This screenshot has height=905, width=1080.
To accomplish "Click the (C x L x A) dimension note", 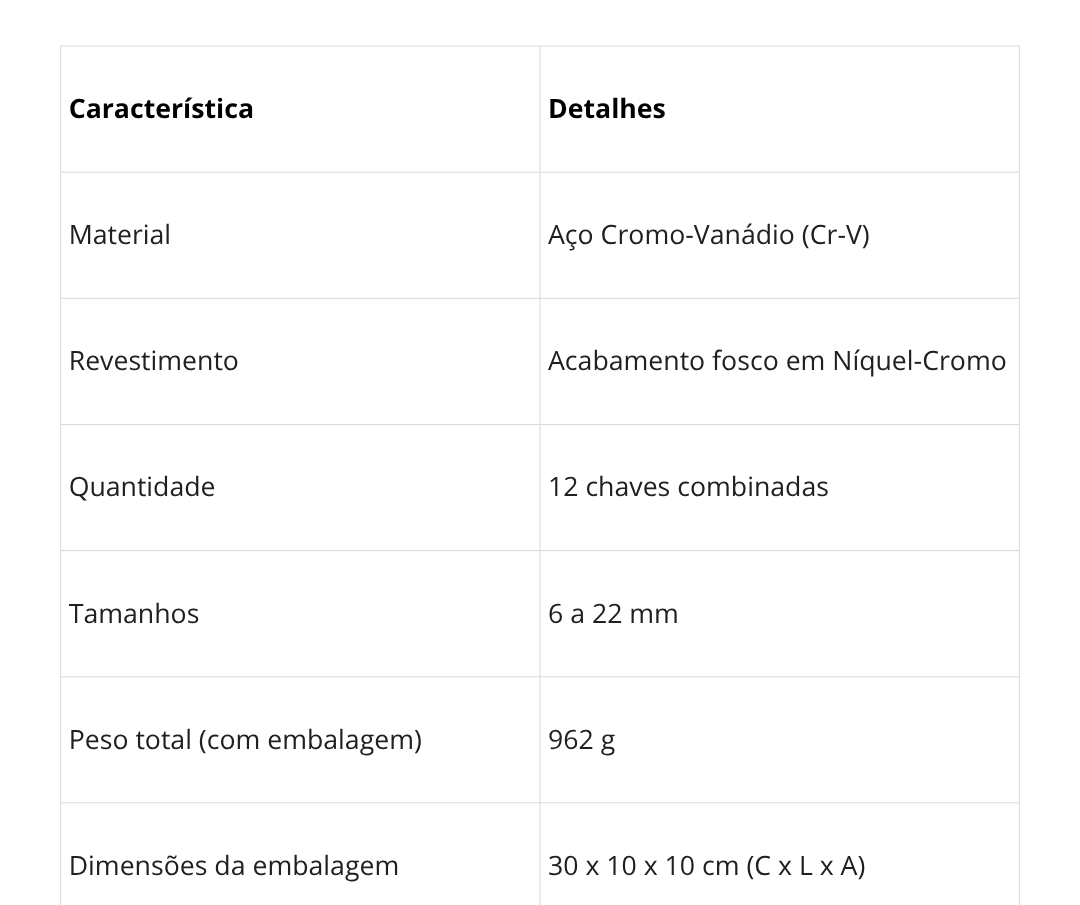I will (806, 866).
